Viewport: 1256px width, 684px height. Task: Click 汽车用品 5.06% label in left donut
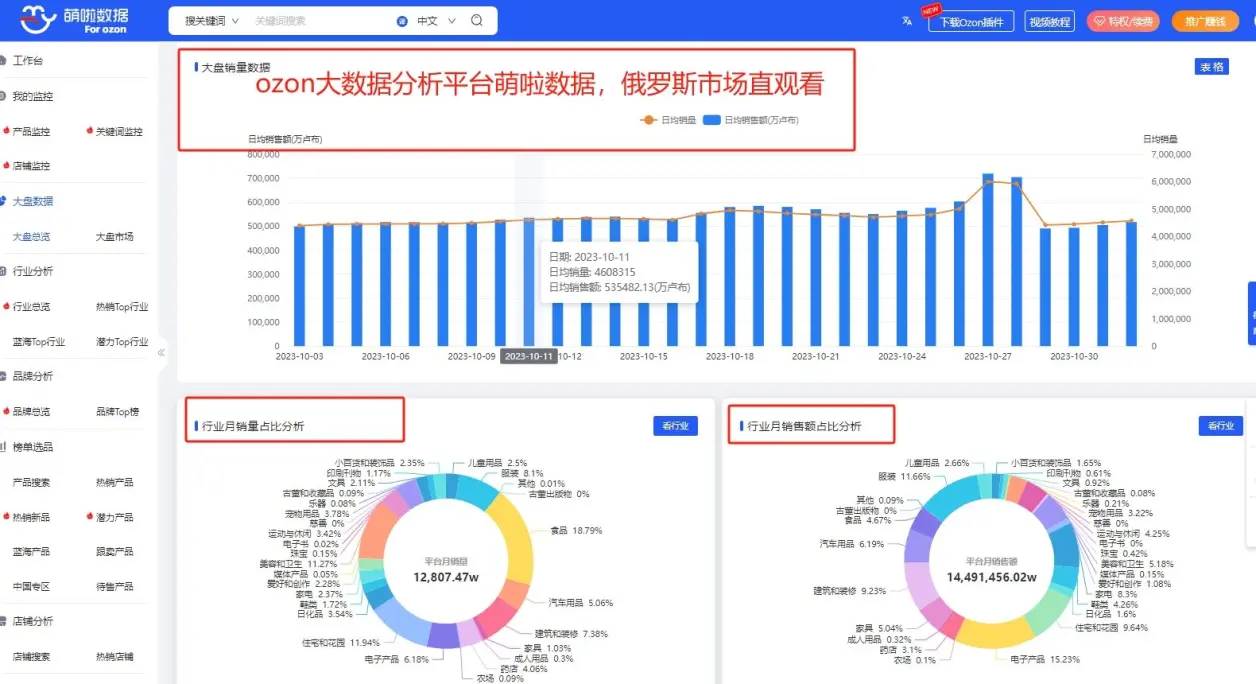point(580,603)
